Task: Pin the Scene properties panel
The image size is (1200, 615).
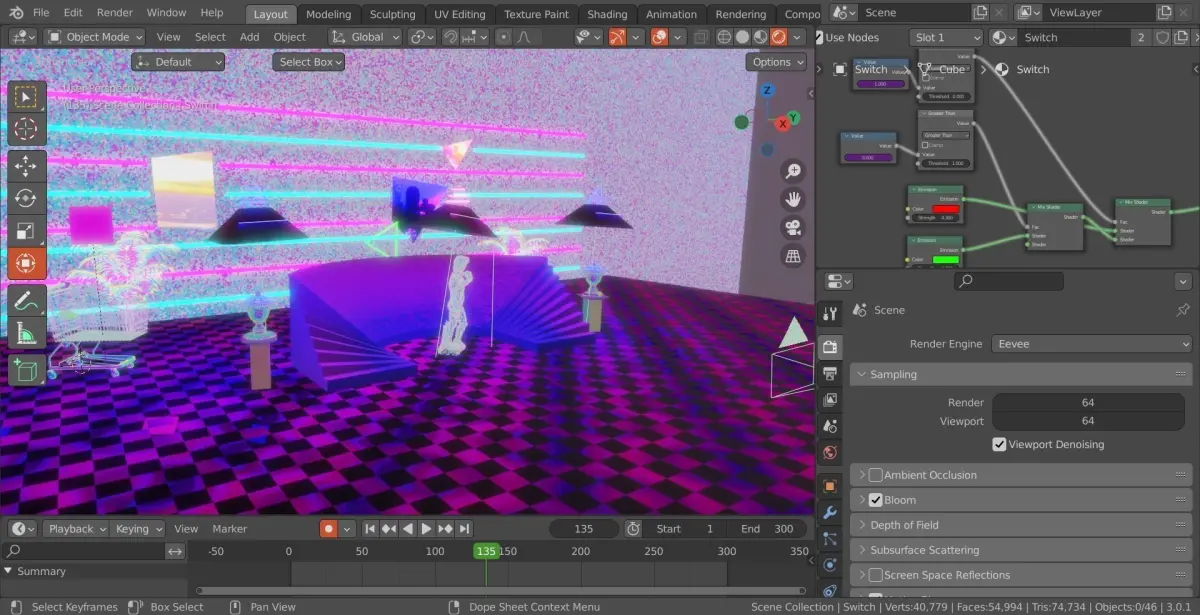Action: click(1183, 310)
